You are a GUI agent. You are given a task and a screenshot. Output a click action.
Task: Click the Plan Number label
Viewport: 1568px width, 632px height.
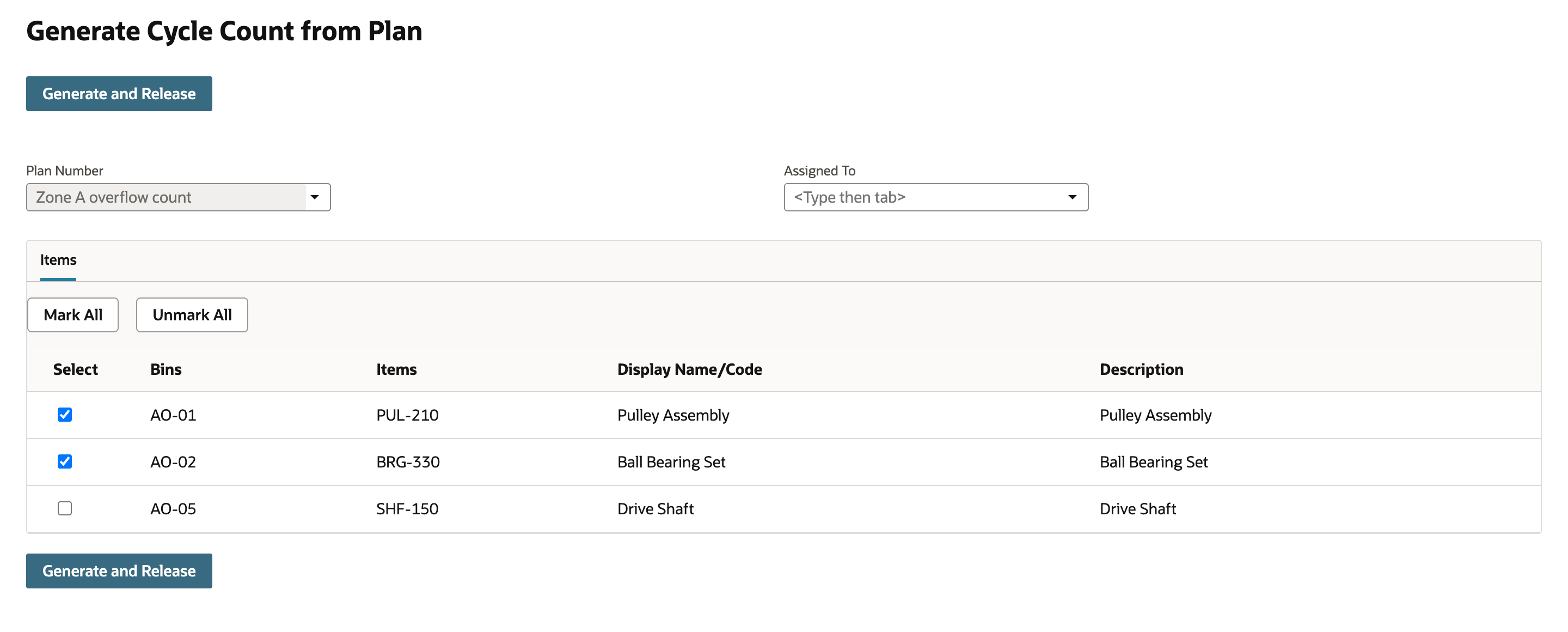pos(65,171)
